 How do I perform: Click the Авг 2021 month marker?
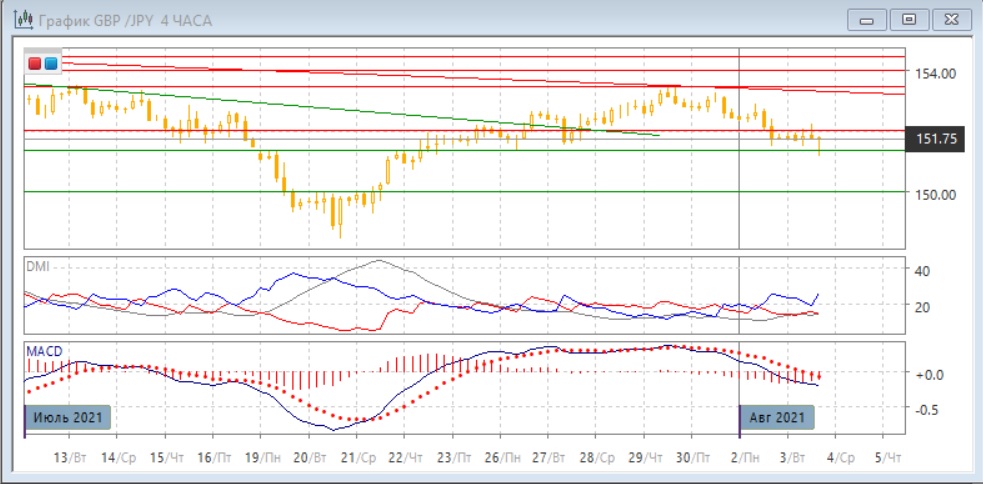[776, 417]
